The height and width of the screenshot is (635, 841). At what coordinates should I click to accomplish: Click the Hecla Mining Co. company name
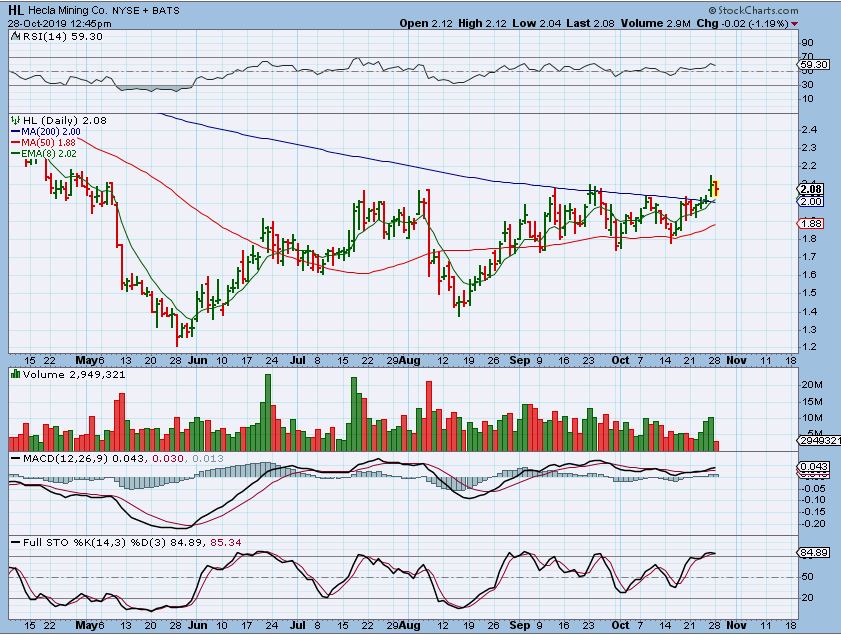coord(68,11)
